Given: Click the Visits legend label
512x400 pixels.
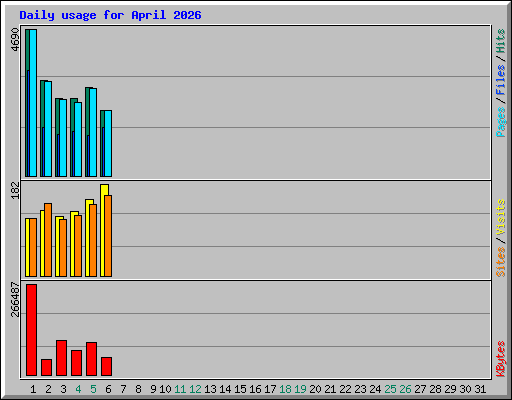Looking at the screenshot, I should click(x=501, y=218).
